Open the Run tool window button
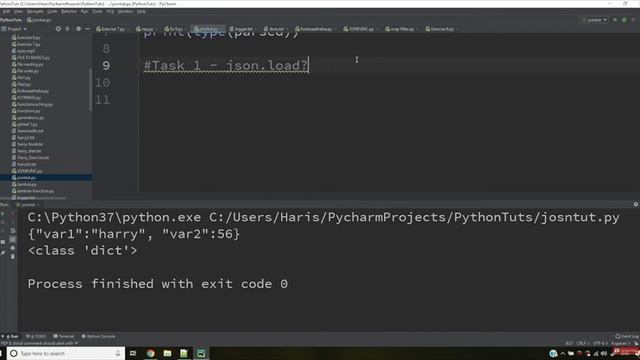640x360 pixels. coord(10,336)
